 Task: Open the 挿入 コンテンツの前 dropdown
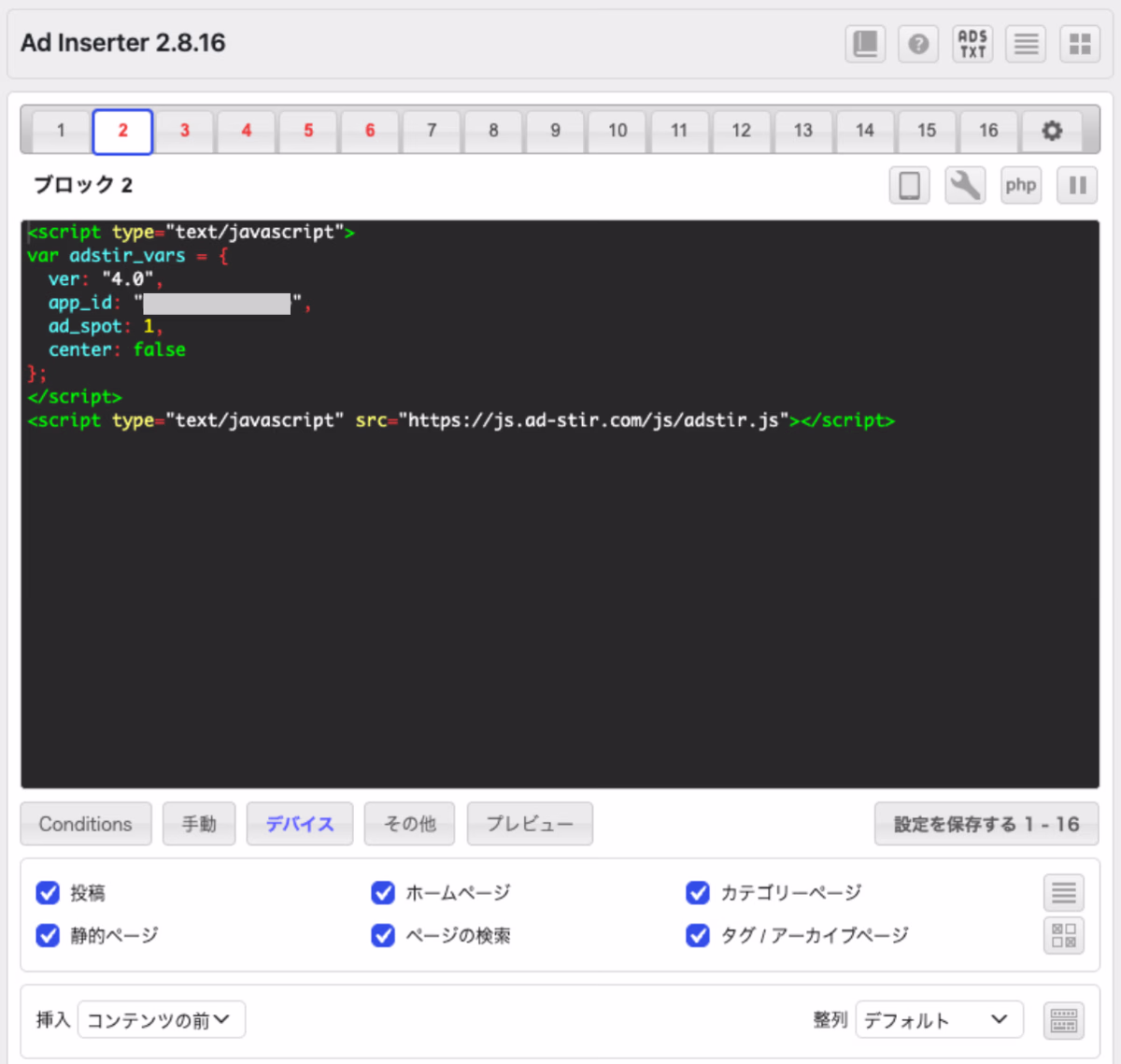[x=162, y=1020]
